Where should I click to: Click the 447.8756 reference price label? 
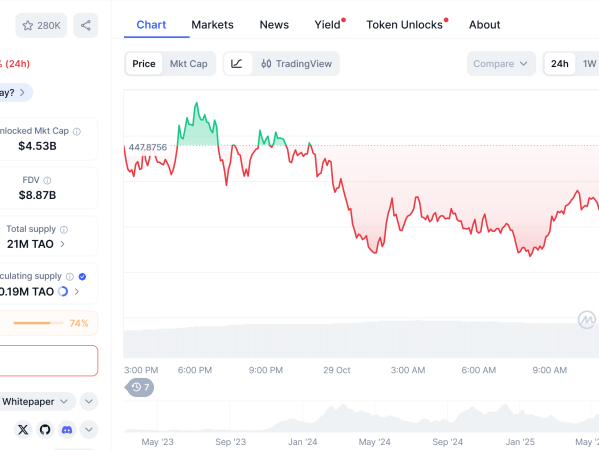[148, 147]
